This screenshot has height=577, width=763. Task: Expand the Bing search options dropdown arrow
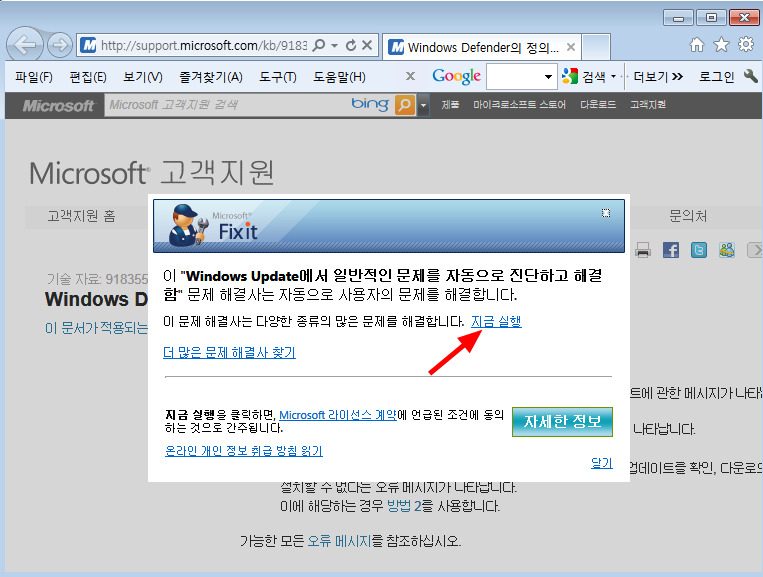point(423,105)
